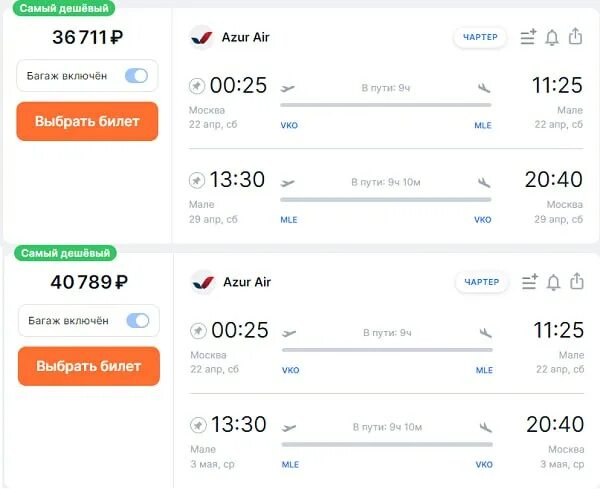Screen dimensions: 600x489
Task: Pin the 00:25 Moscow departure in first ticket
Action: tap(197, 86)
